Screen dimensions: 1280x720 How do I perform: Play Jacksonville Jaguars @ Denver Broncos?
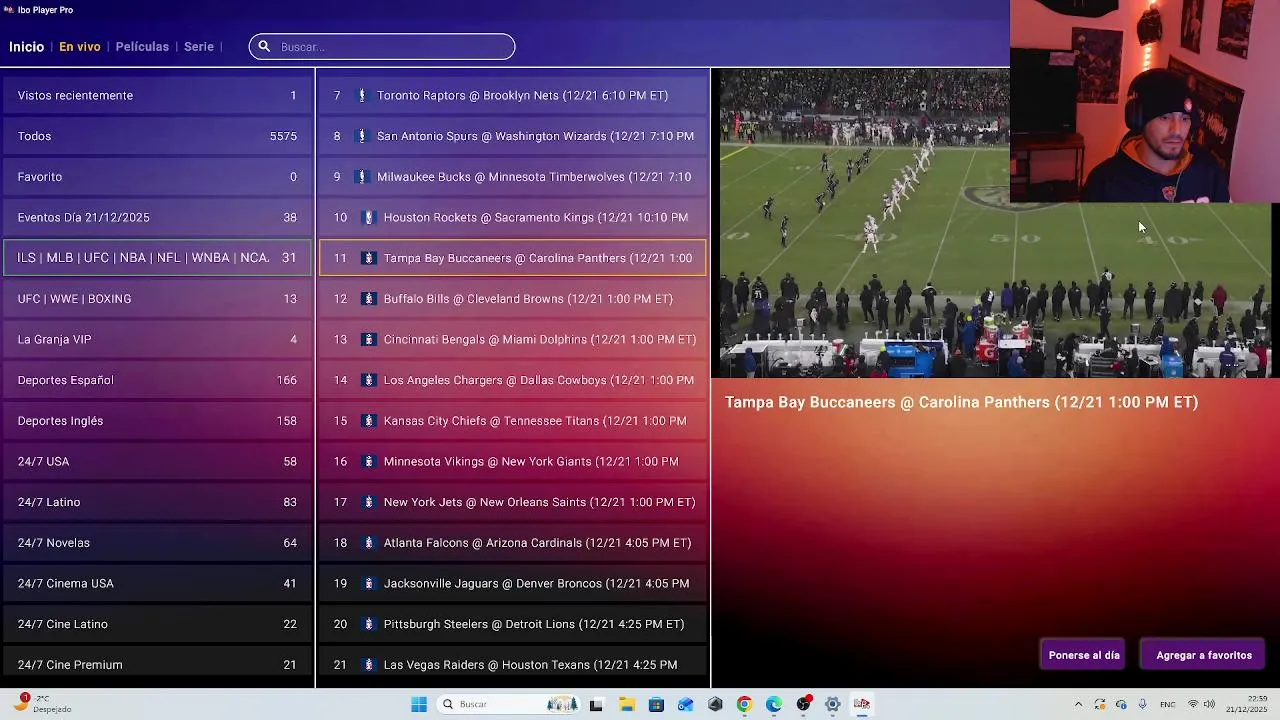click(513, 584)
